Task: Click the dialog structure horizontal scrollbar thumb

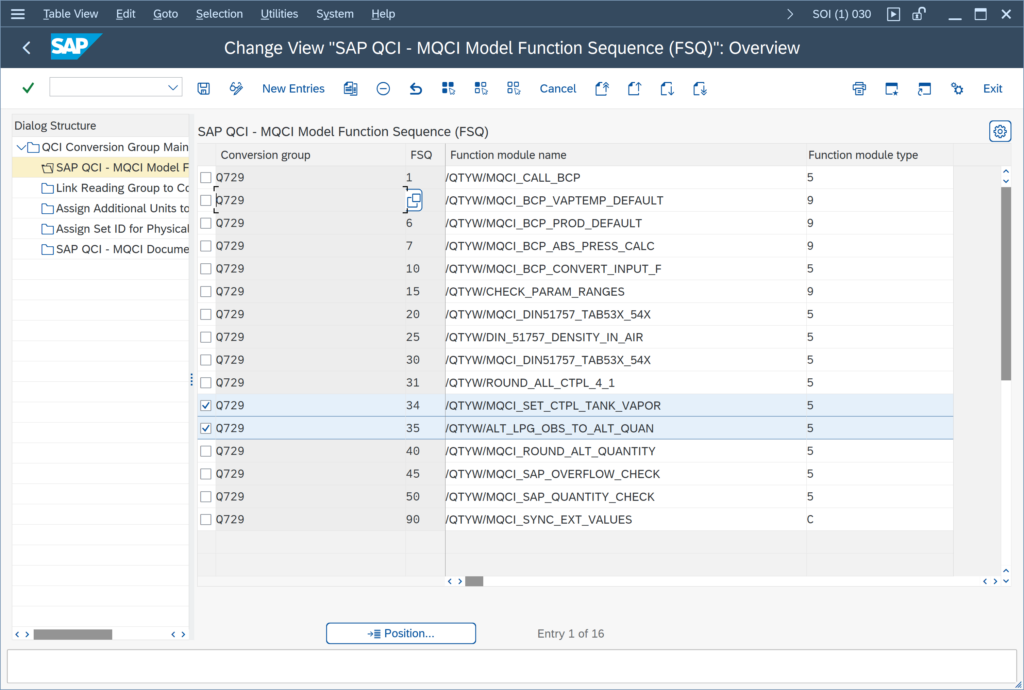Action: point(73,635)
